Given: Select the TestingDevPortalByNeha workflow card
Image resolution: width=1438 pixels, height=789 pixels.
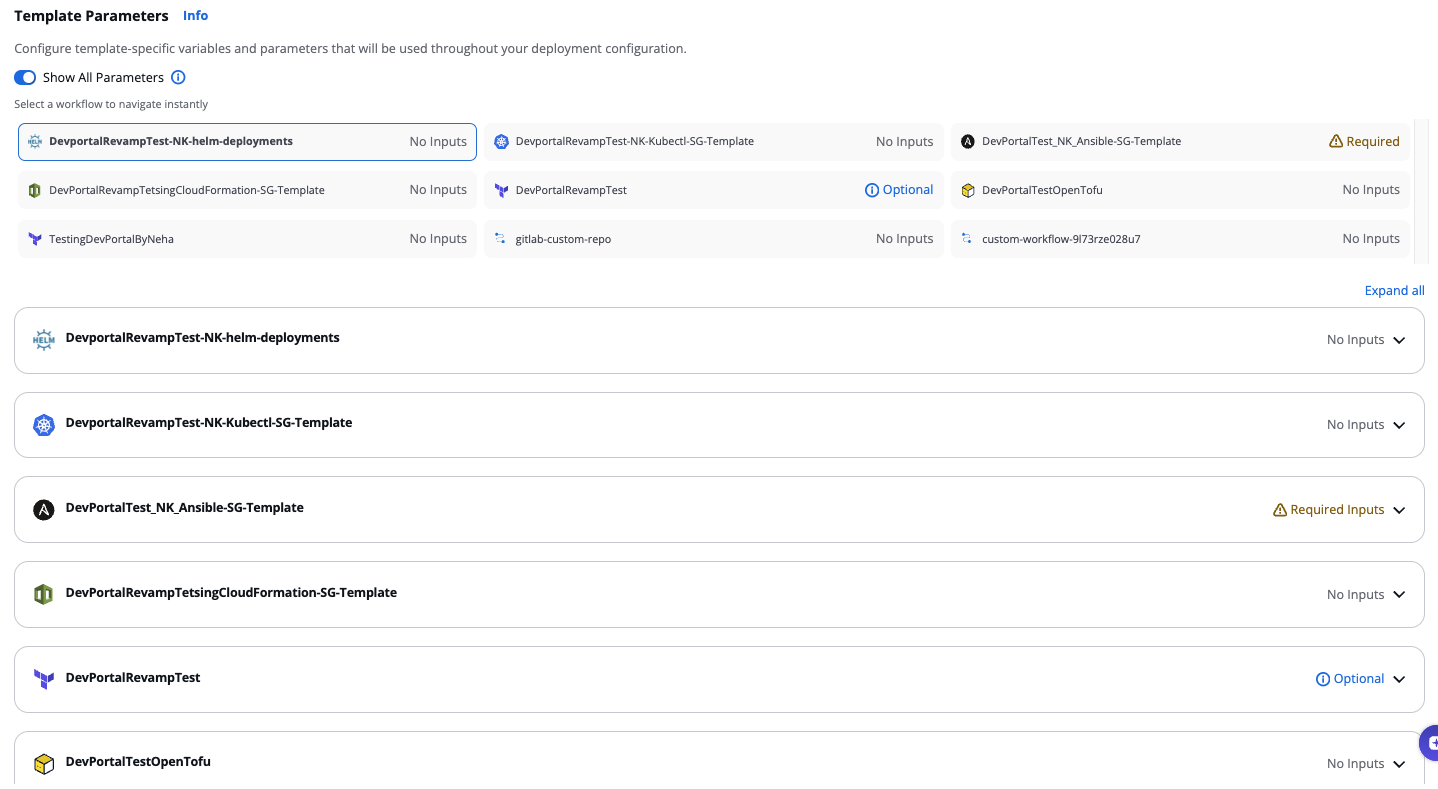Looking at the screenshot, I should click(247, 239).
